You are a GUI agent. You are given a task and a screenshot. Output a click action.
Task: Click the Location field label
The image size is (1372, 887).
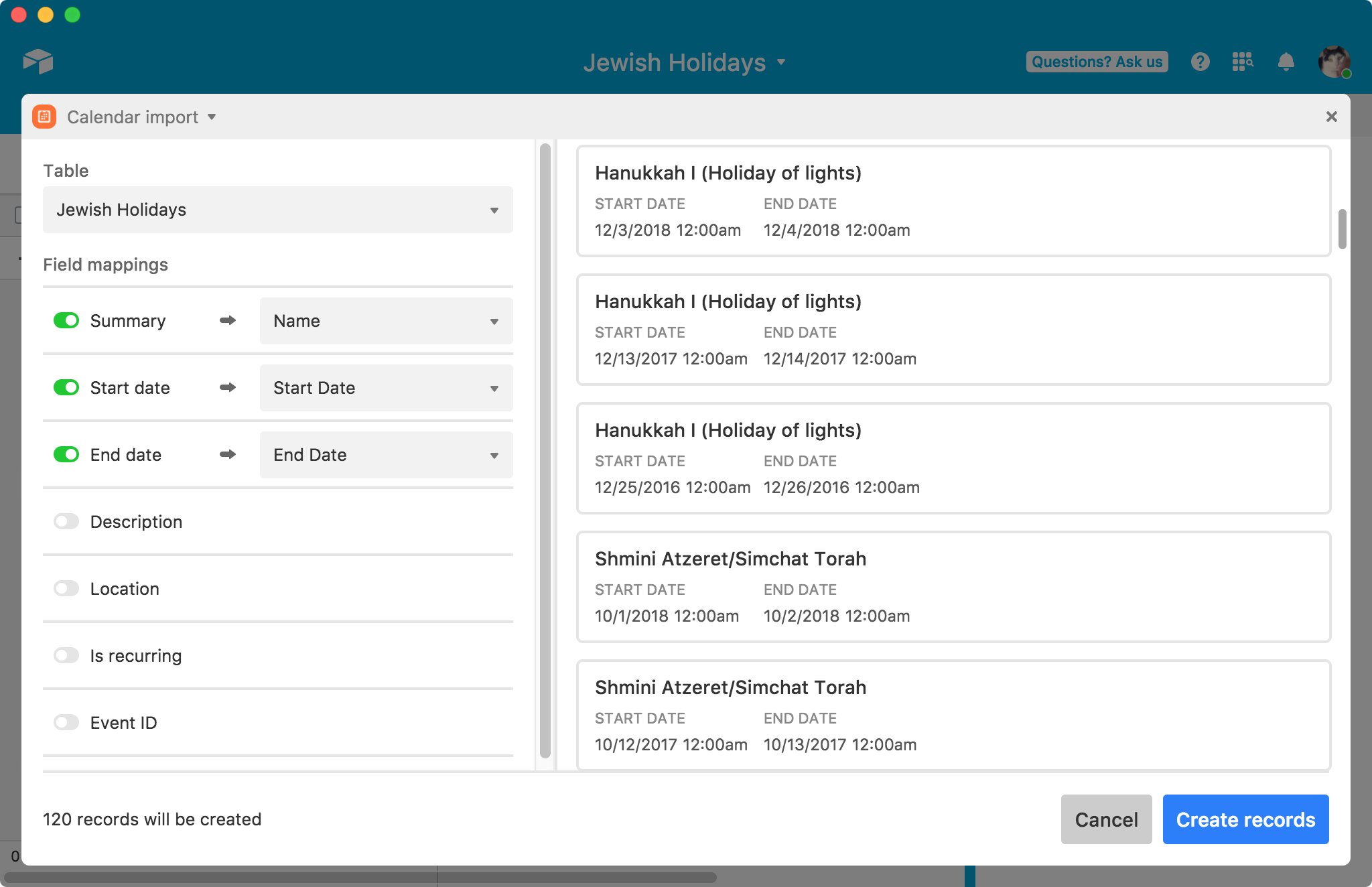[125, 589]
